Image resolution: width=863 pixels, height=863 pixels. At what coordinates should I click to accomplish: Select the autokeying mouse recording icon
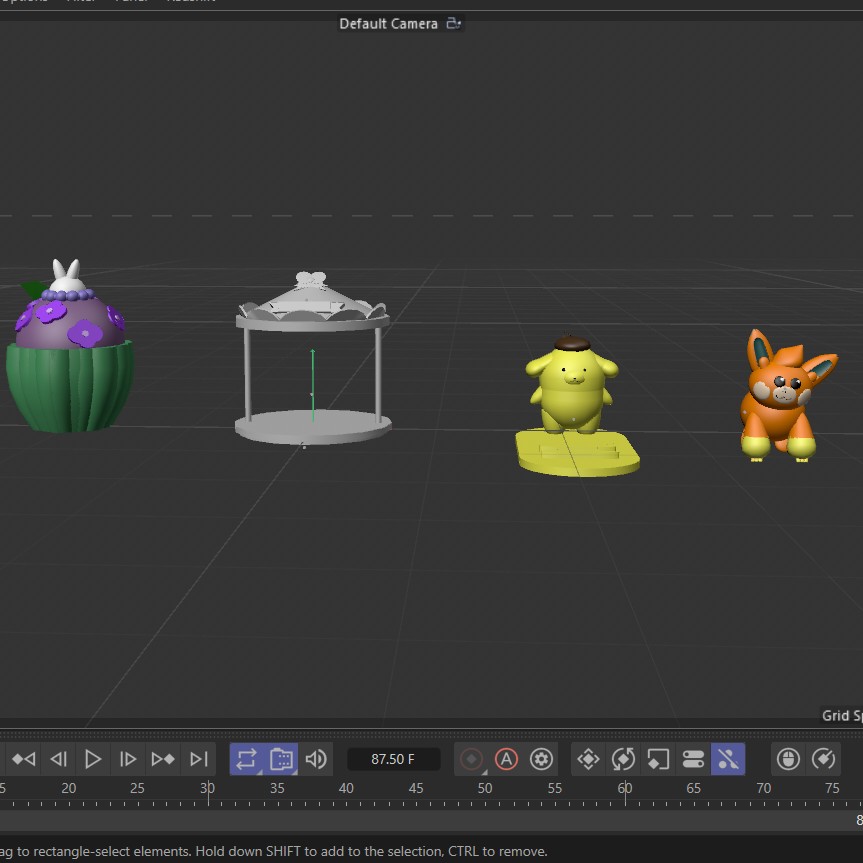coord(788,759)
